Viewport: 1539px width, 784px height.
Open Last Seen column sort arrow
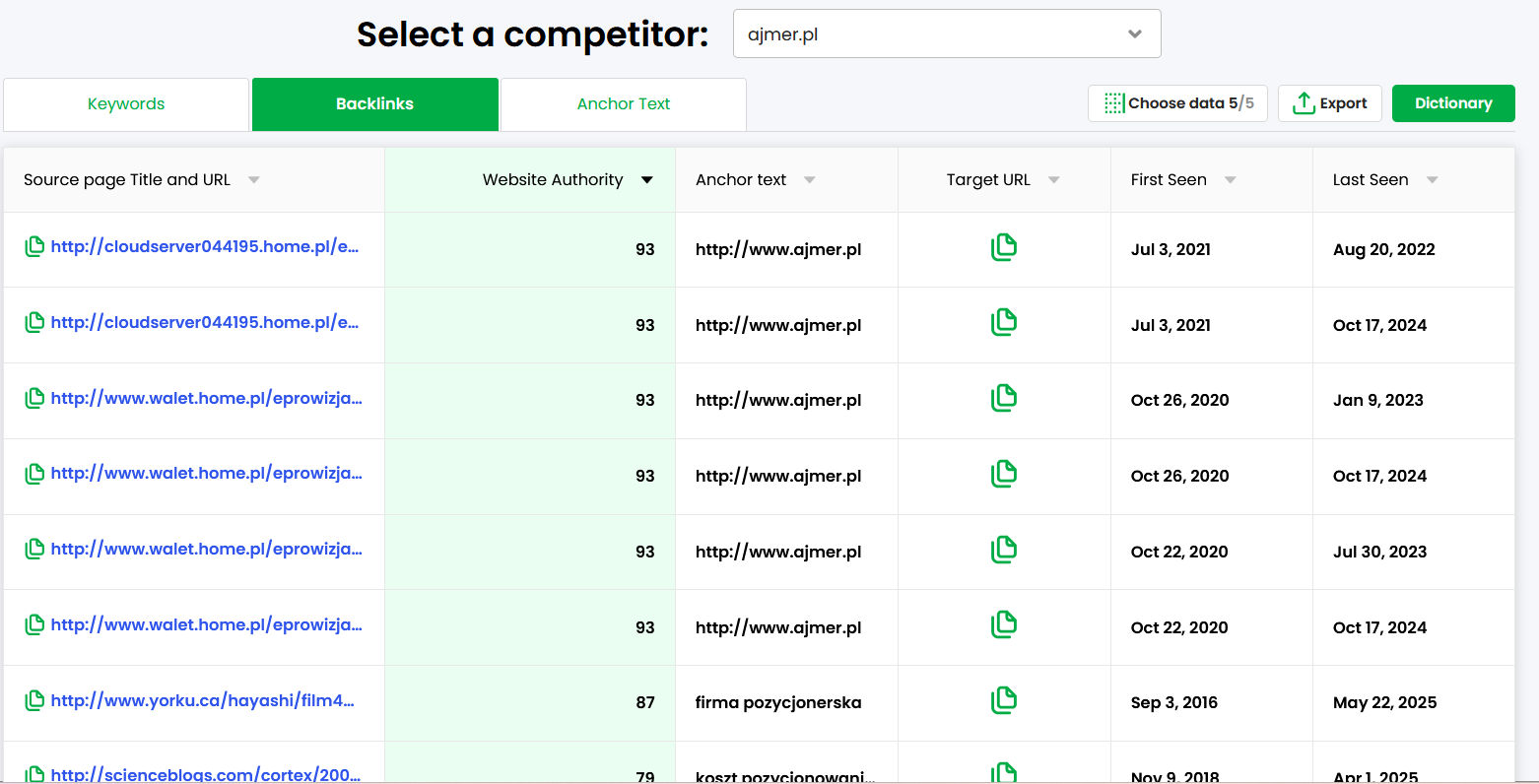pos(1432,180)
